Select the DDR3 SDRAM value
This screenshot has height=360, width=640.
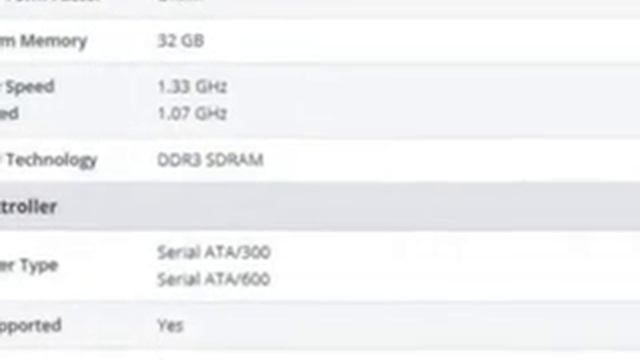210,160
